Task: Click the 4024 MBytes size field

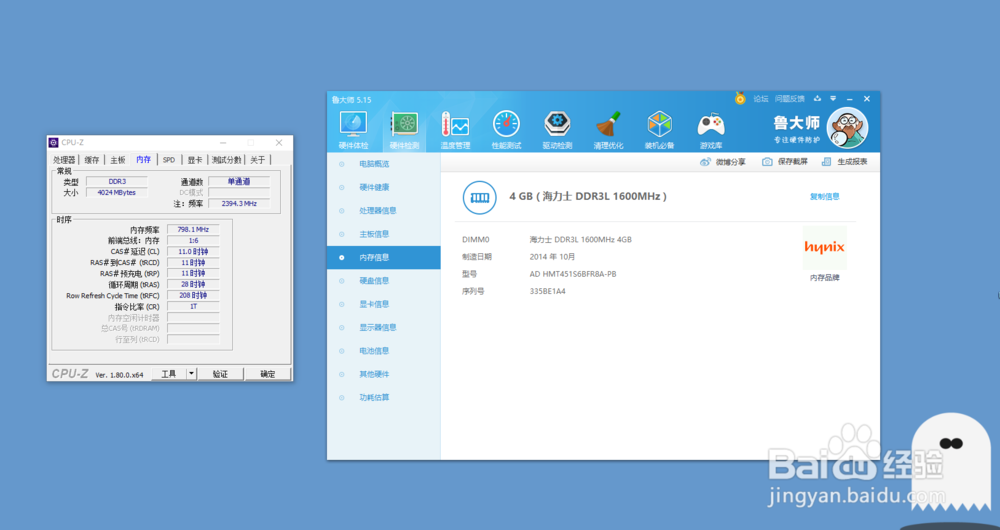Action: point(117,193)
